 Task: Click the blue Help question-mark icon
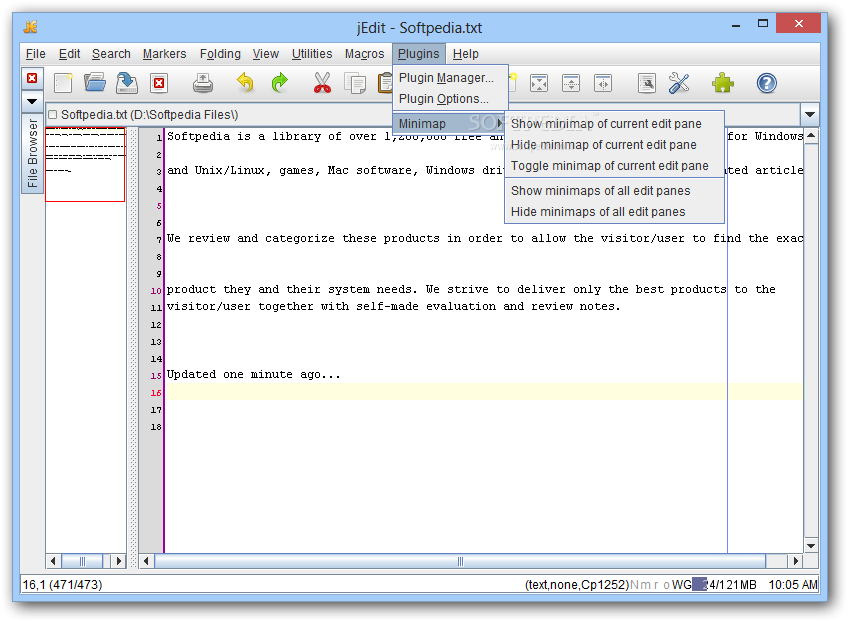pyautogui.click(x=766, y=83)
